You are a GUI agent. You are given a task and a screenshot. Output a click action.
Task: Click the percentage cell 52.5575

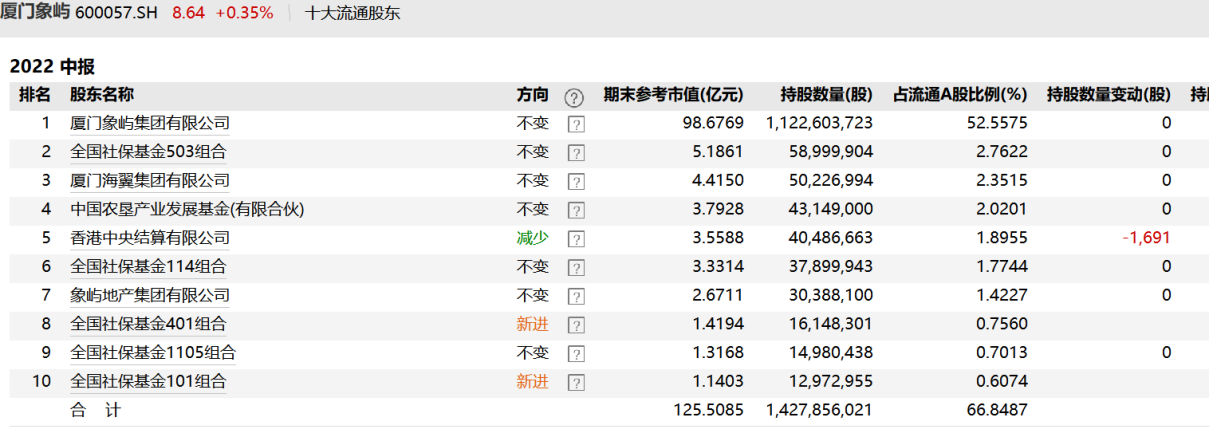click(996, 123)
